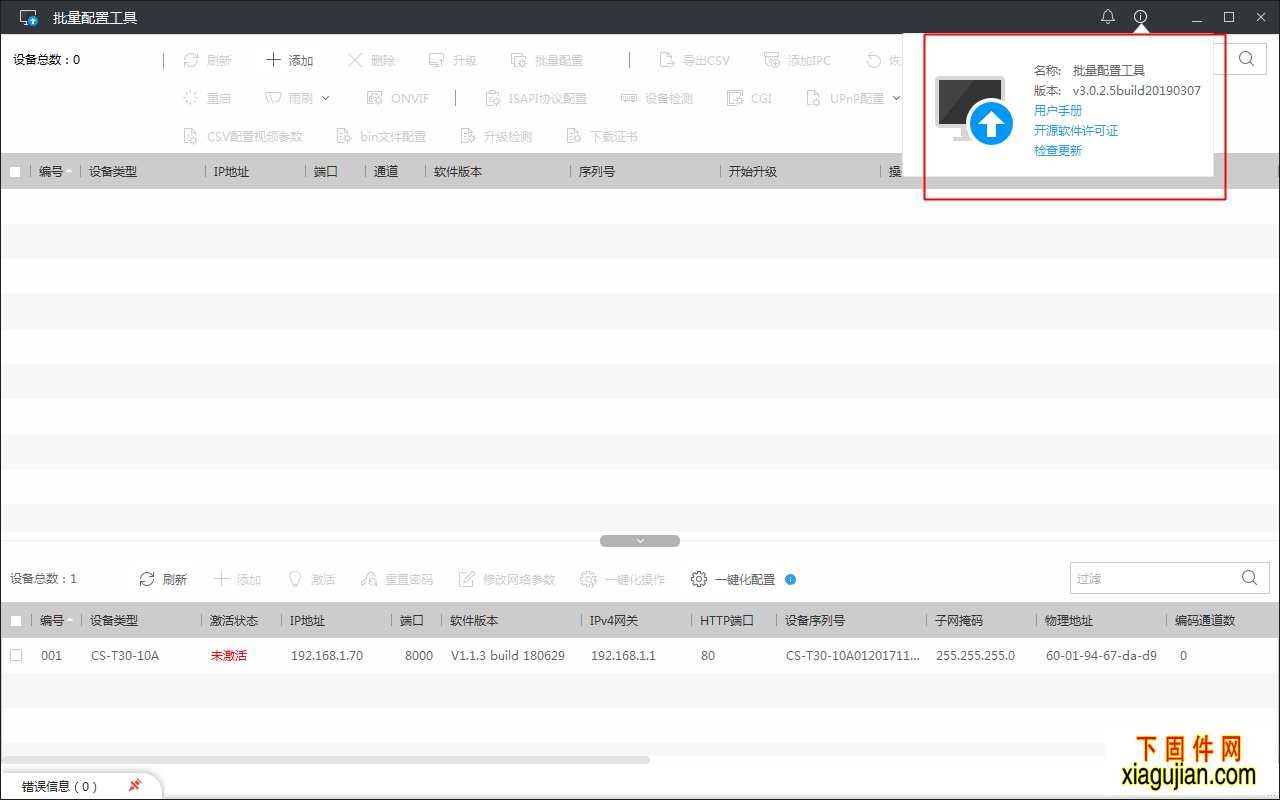Click 激活 activate button

[311, 579]
